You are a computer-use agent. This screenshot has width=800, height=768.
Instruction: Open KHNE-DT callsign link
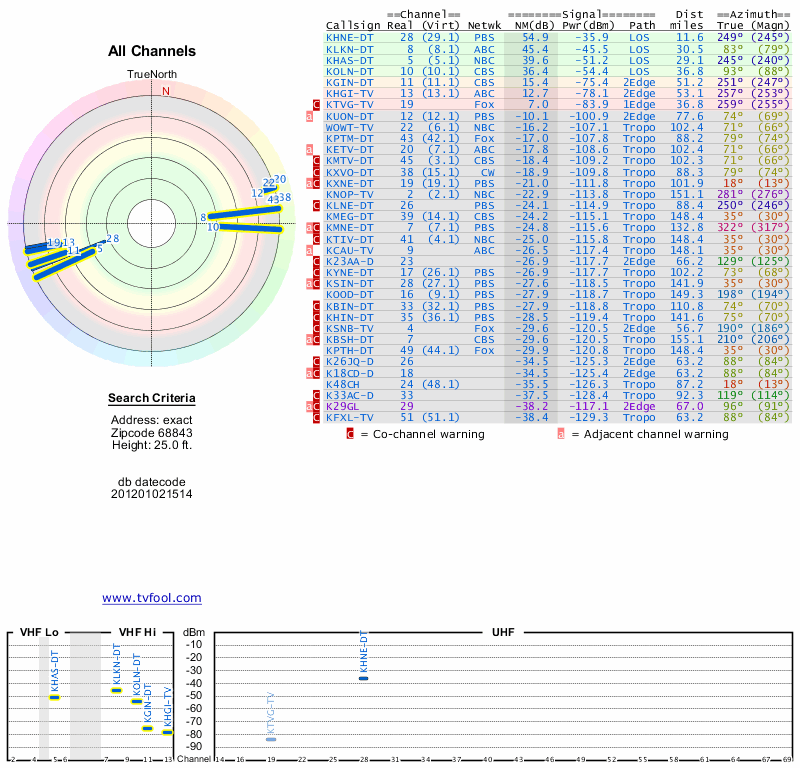350,37
